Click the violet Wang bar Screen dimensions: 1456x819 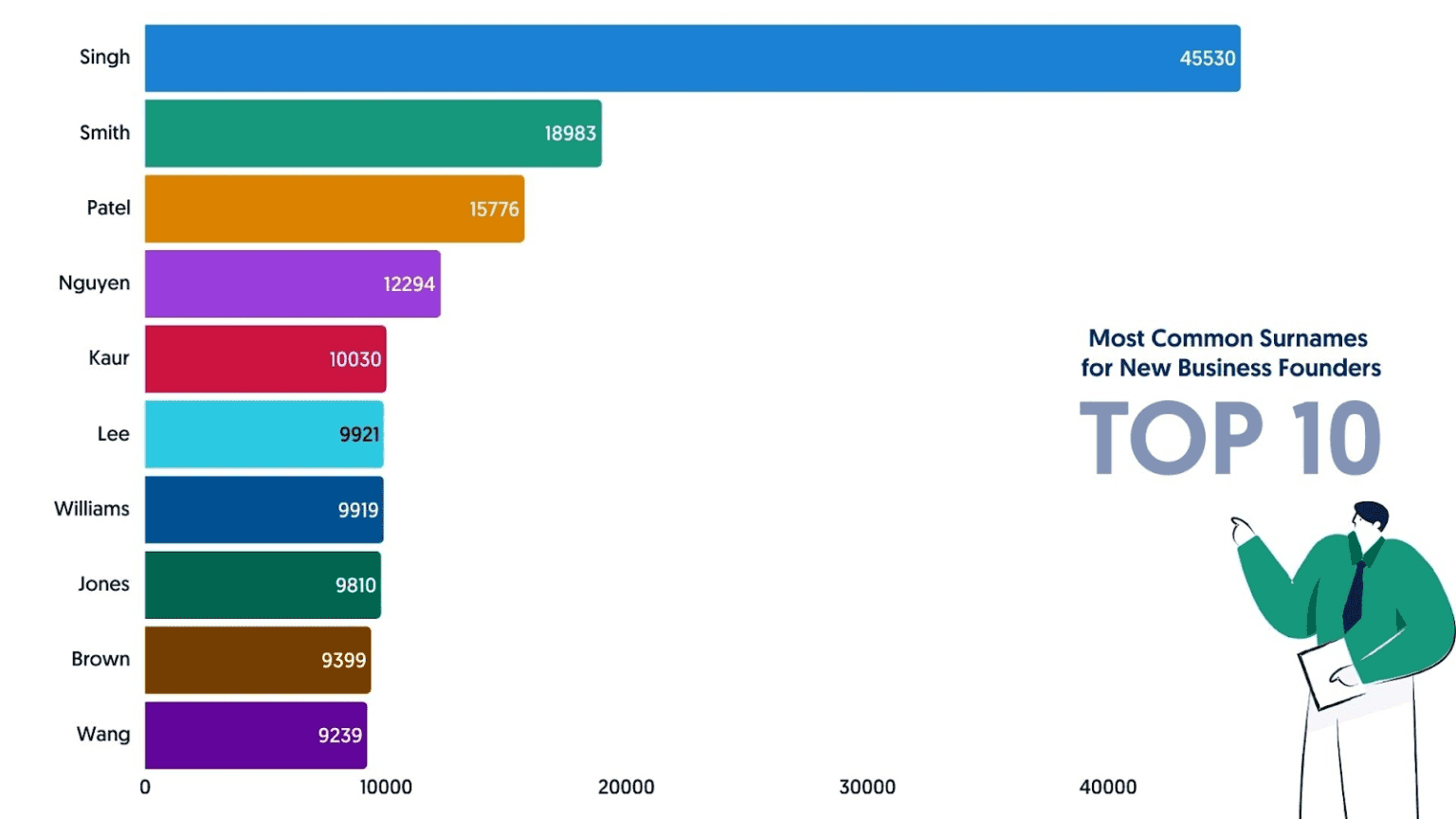[256, 736]
